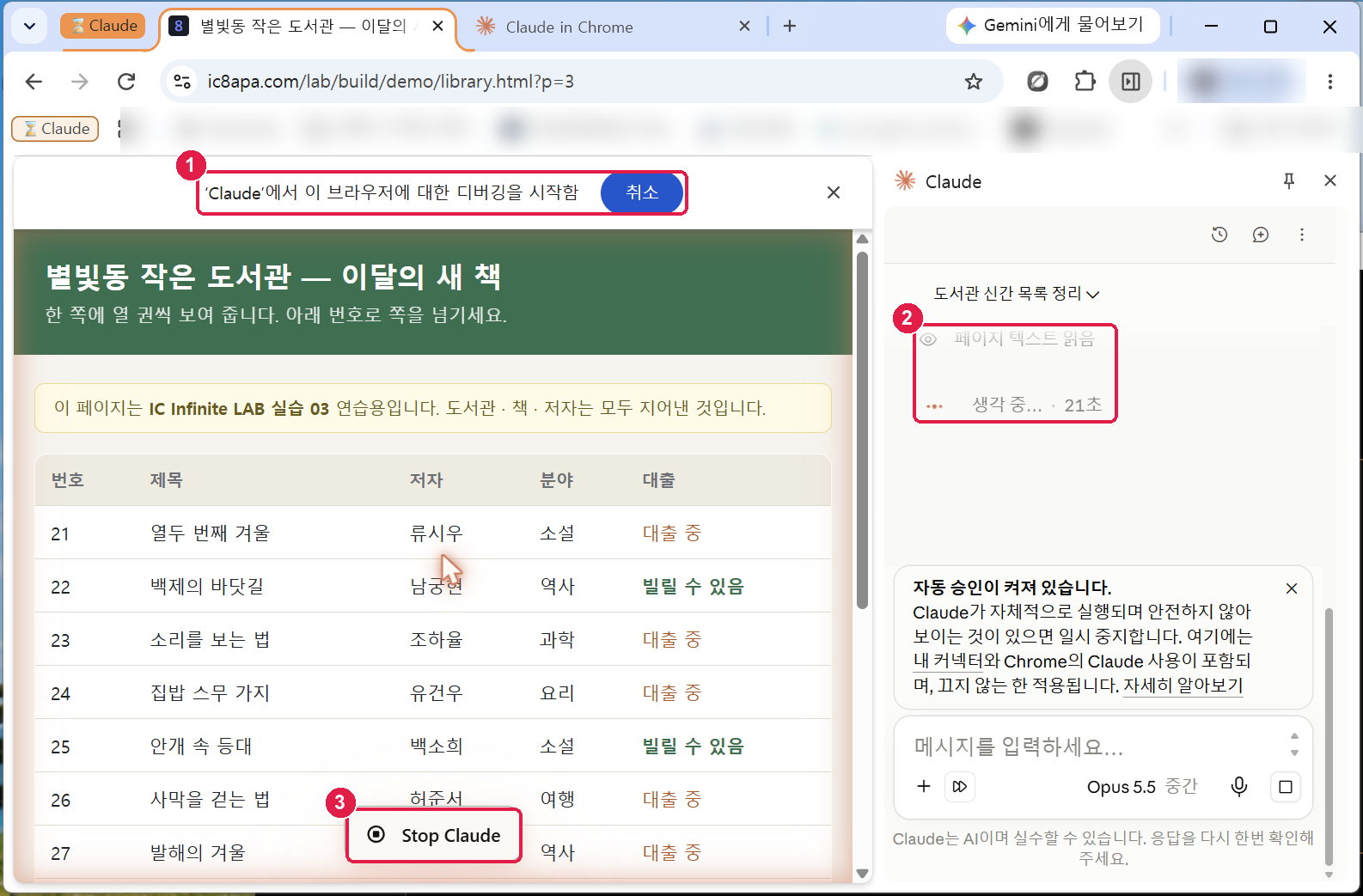Open the Claude bookmark in the bookmarks bar

[55, 129]
